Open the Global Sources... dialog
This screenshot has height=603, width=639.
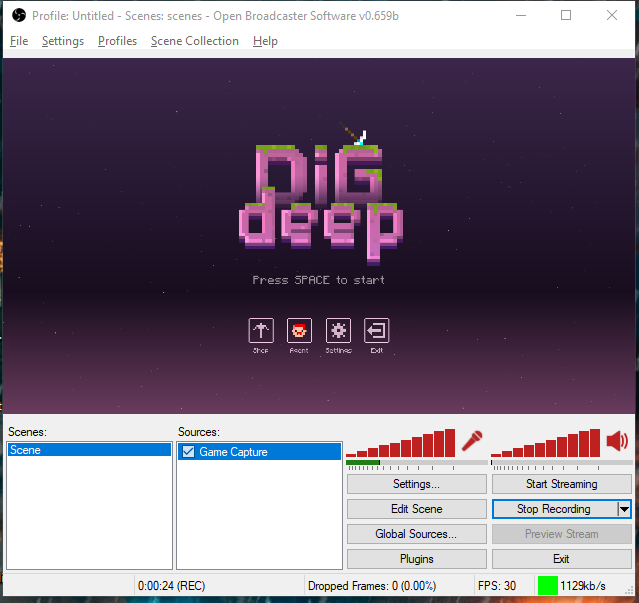416,534
